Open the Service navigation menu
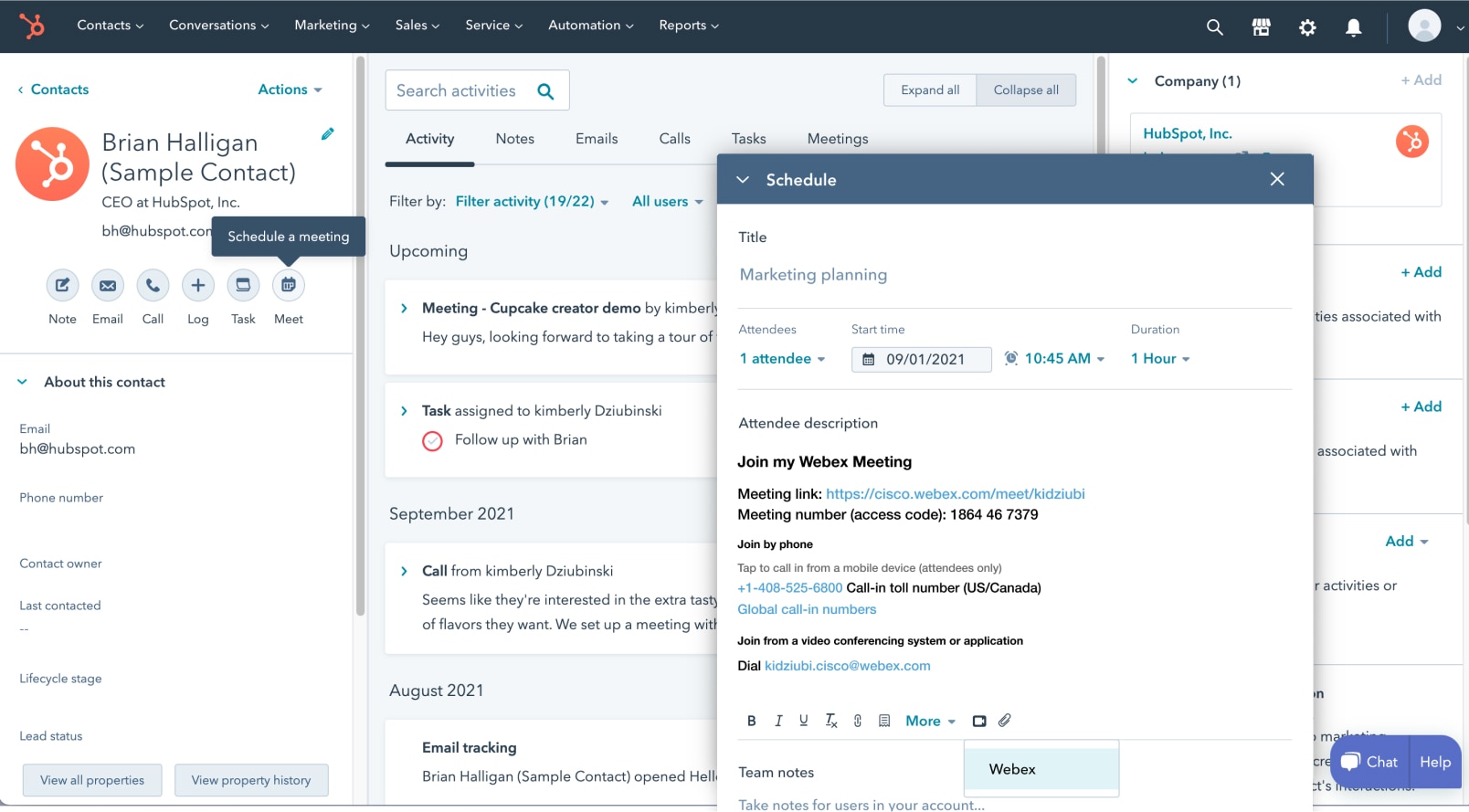Image resolution: width=1469 pixels, height=812 pixels. coord(494,26)
